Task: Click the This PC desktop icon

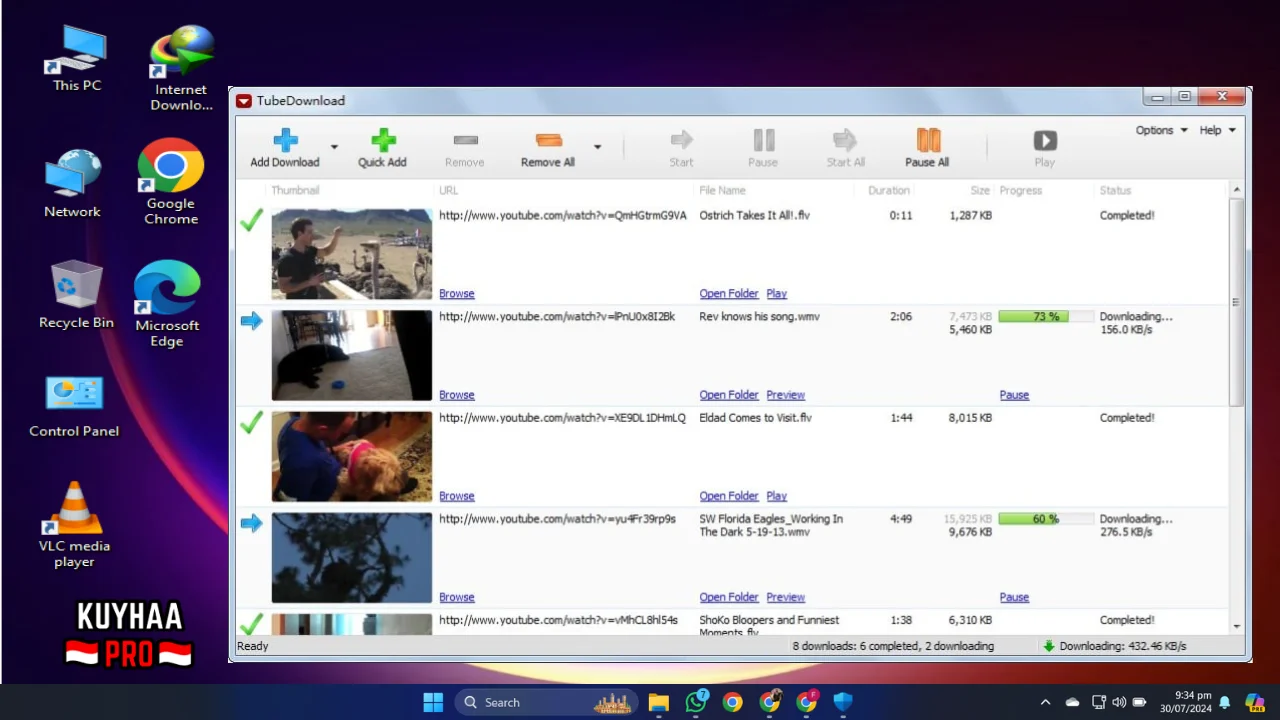Action: coord(77,59)
